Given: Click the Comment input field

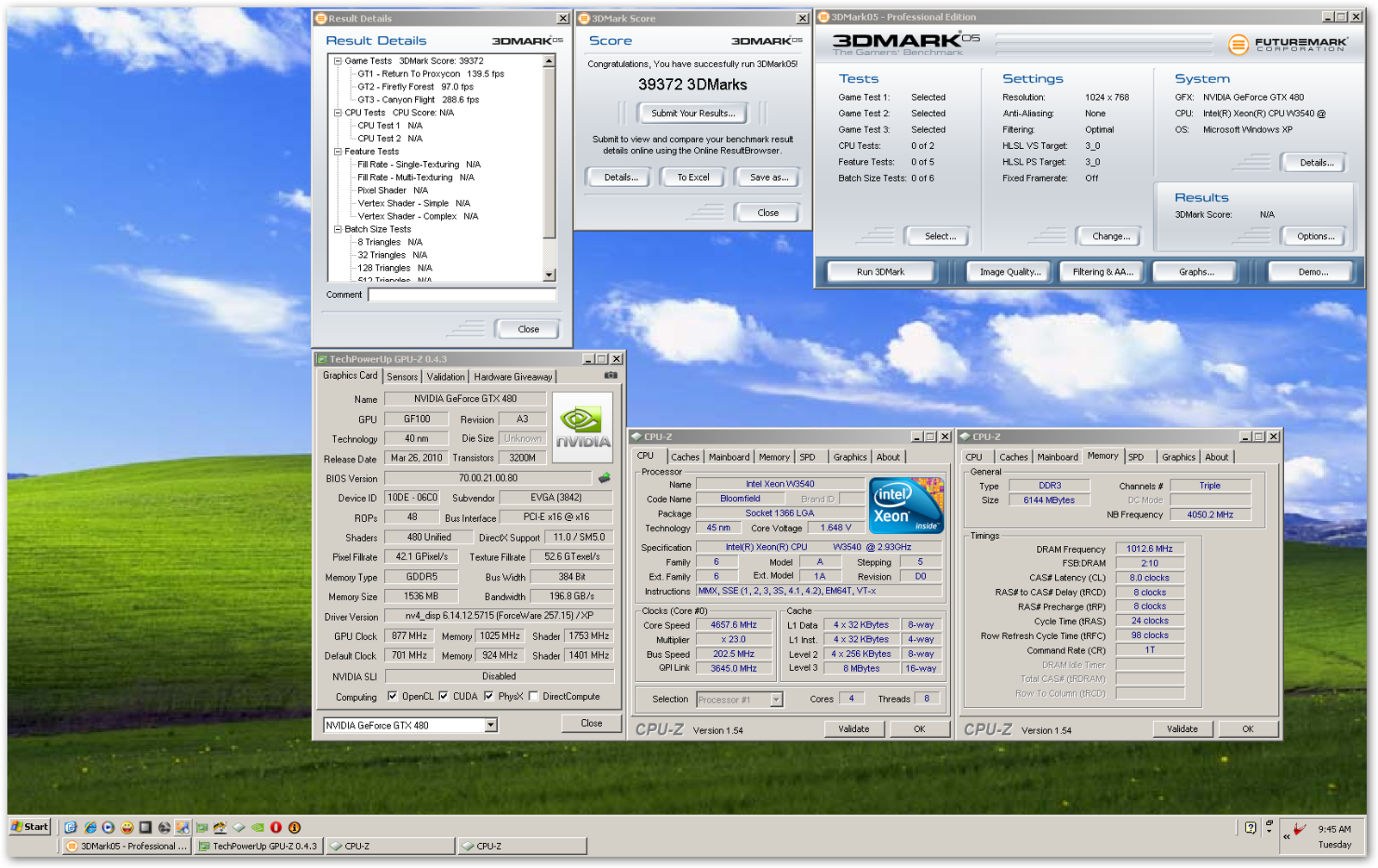Looking at the screenshot, I should click(x=462, y=295).
